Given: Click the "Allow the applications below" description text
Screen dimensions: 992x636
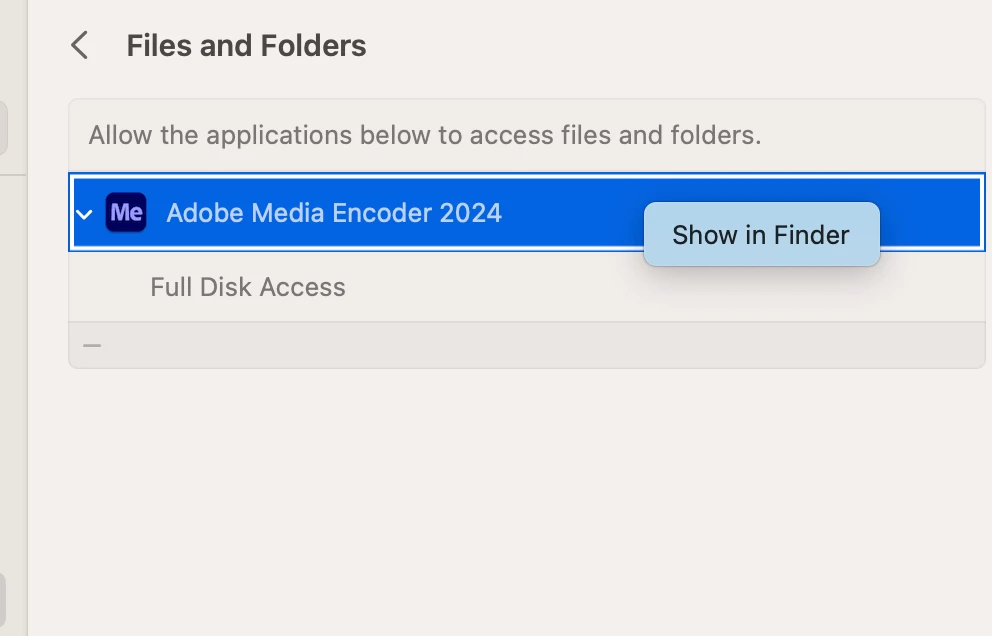Looking at the screenshot, I should coord(425,135).
